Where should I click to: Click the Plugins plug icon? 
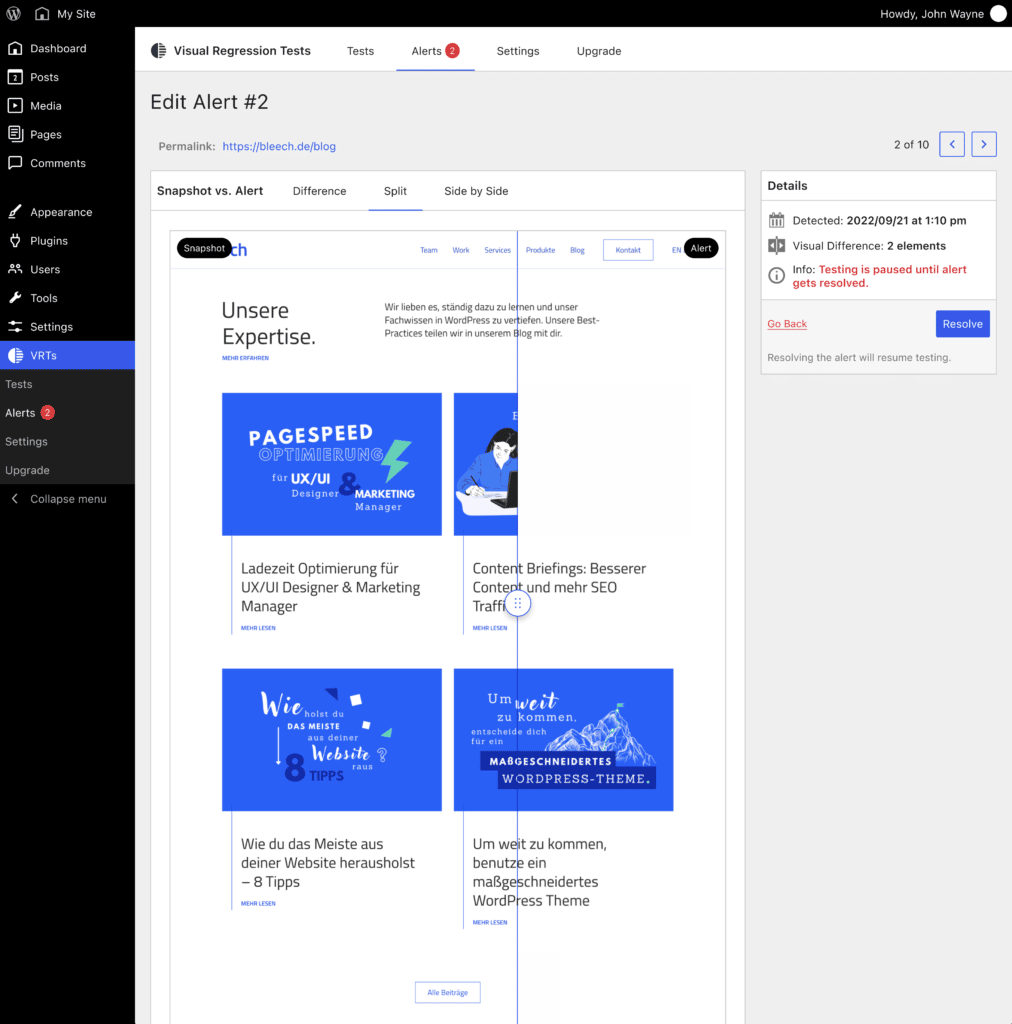click(15, 241)
